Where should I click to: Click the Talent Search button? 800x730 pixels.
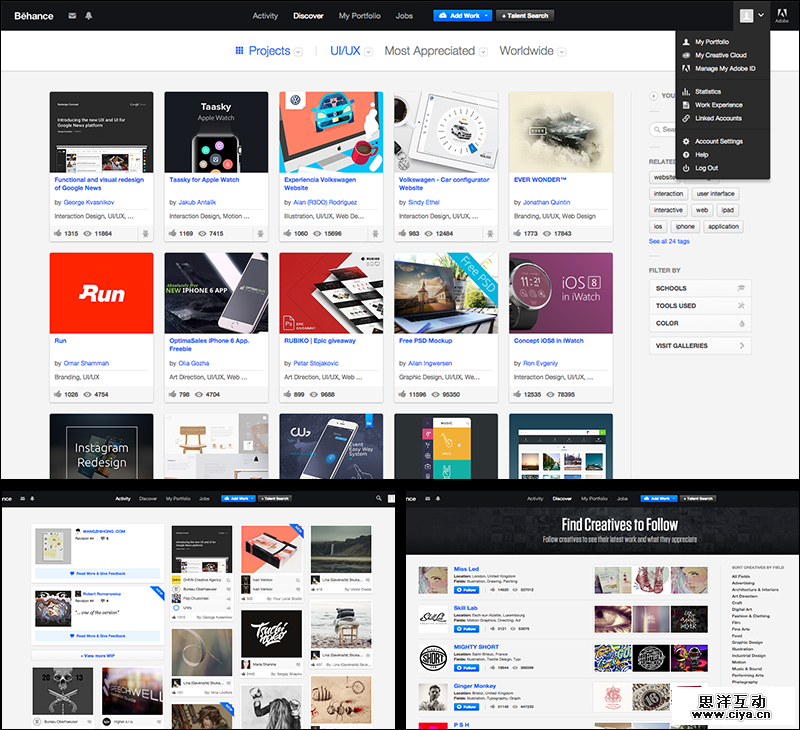(x=525, y=16)
